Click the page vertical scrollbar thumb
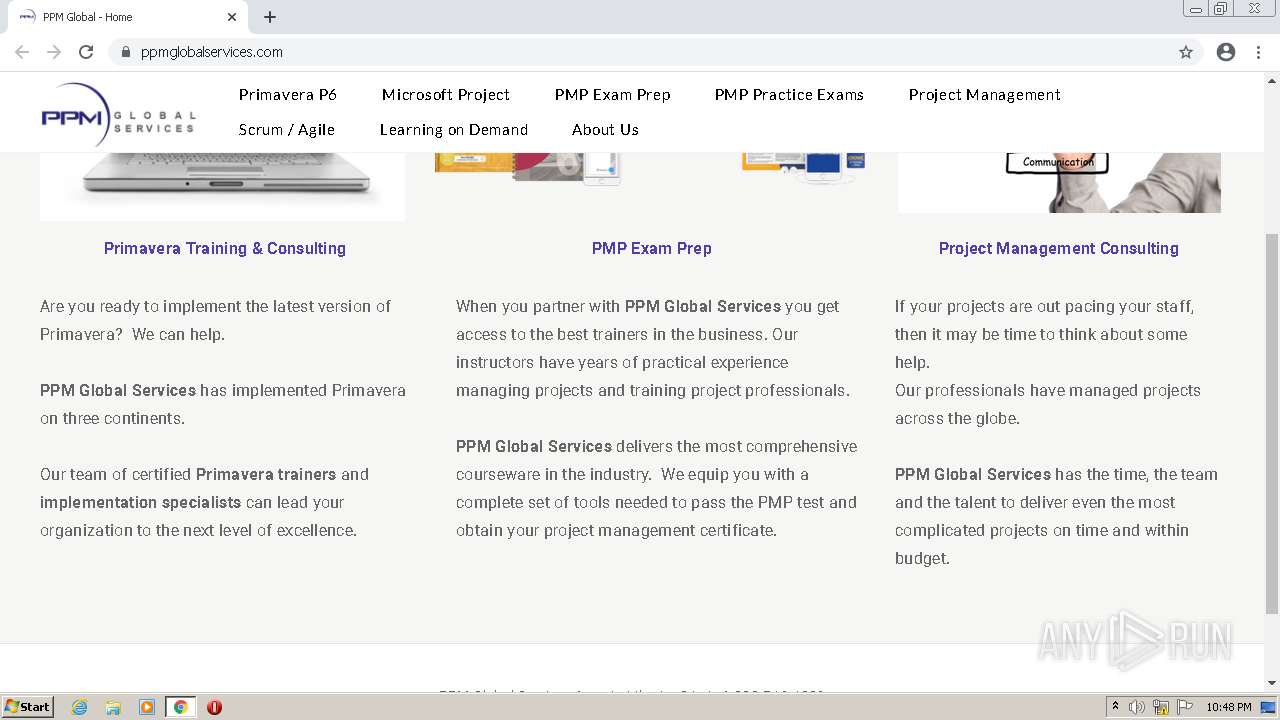1280x720 pixels. (1272, 423)
